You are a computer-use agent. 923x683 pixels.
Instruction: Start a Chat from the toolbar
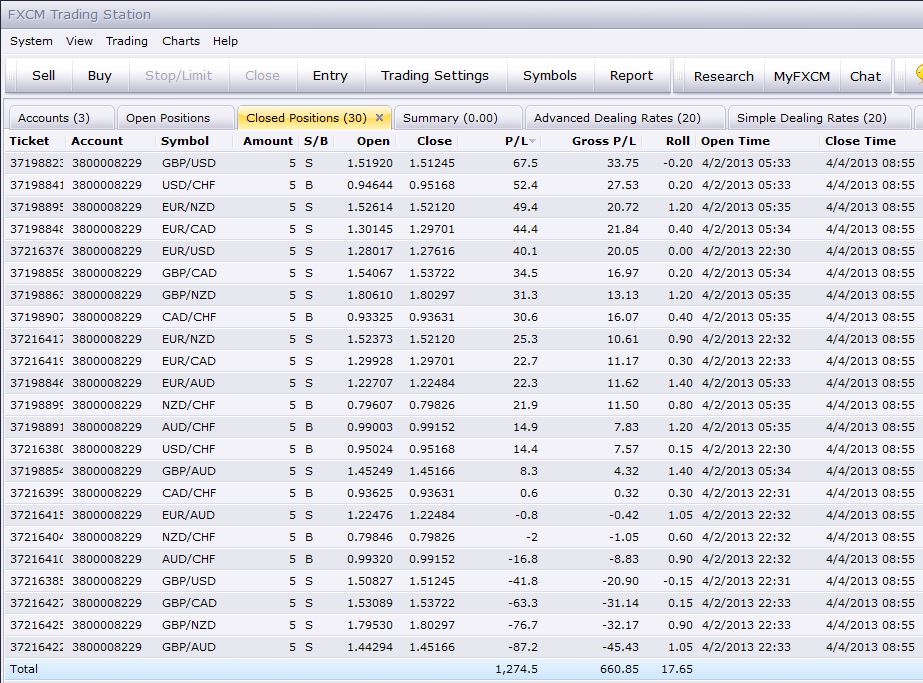[865, 77]
